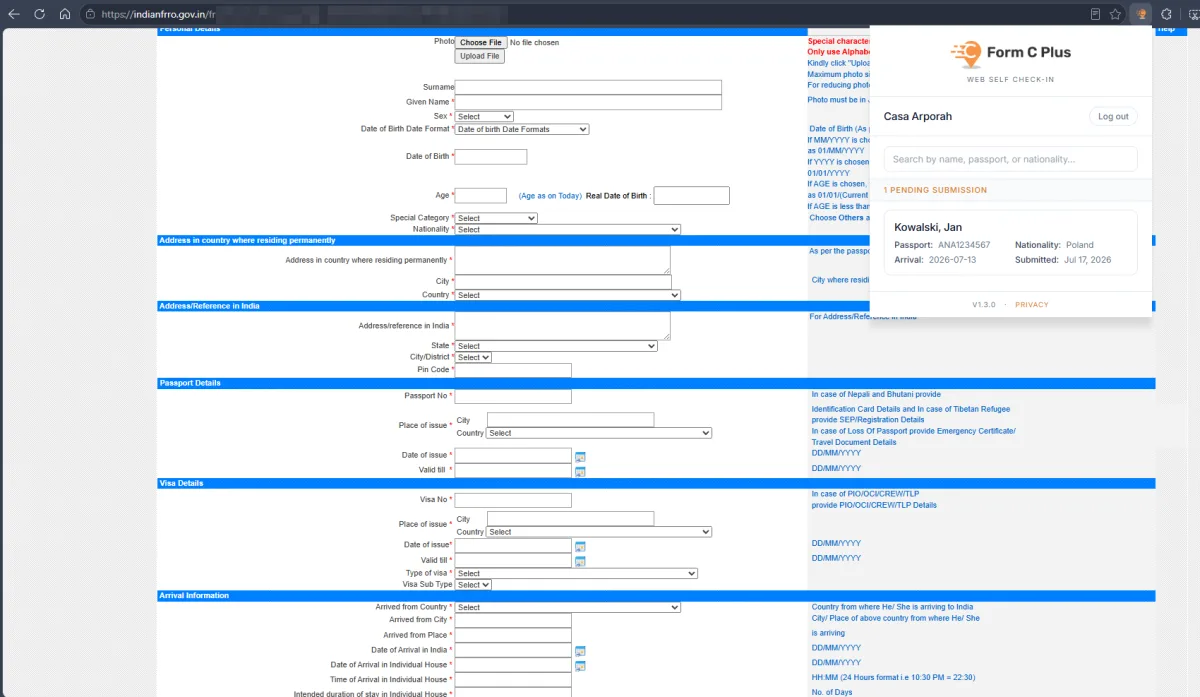Focus the Visa No field
1200x697 pixels.
click(x=513, y=500)
